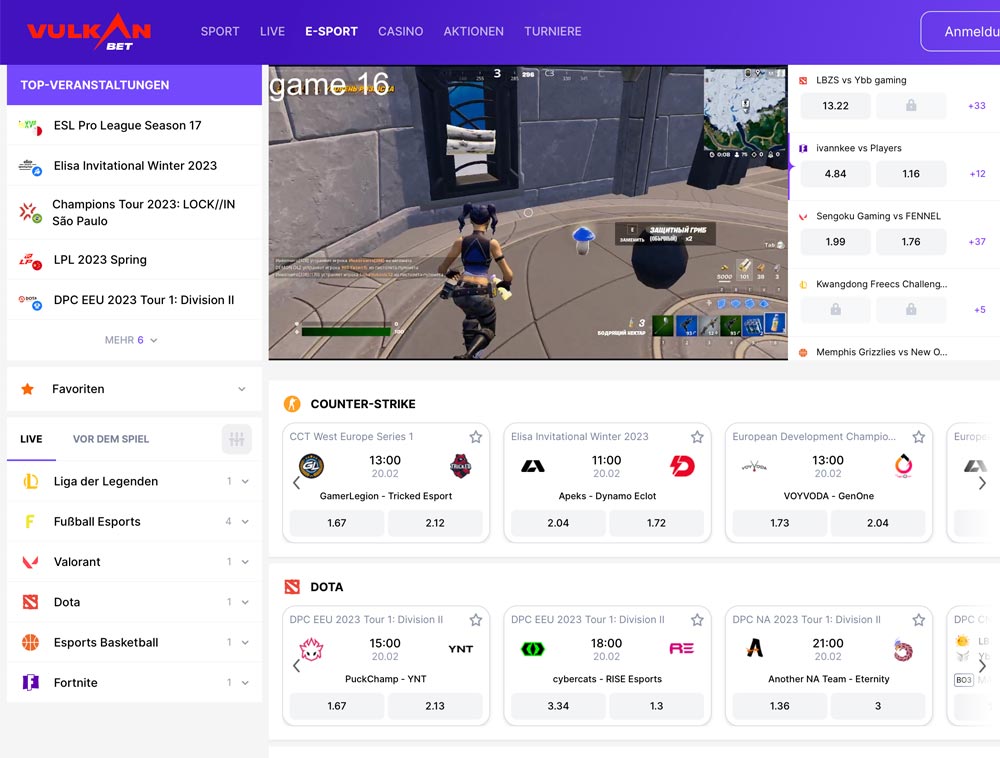1000x758 pixels.
Task: Click the Esports Basketball icon
Action: [31, 642]
